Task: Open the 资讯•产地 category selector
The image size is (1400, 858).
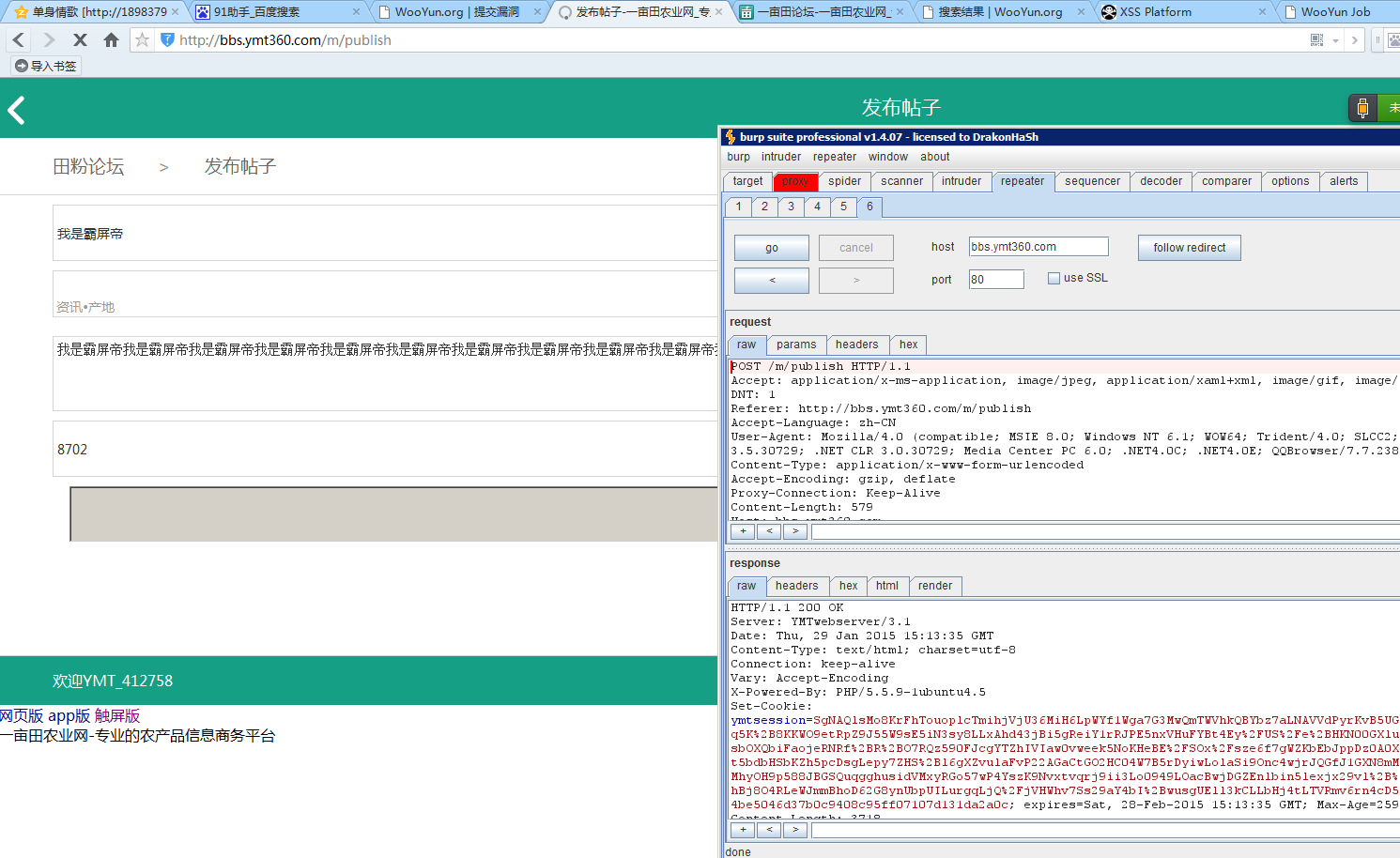Action: tap(385, 294)
